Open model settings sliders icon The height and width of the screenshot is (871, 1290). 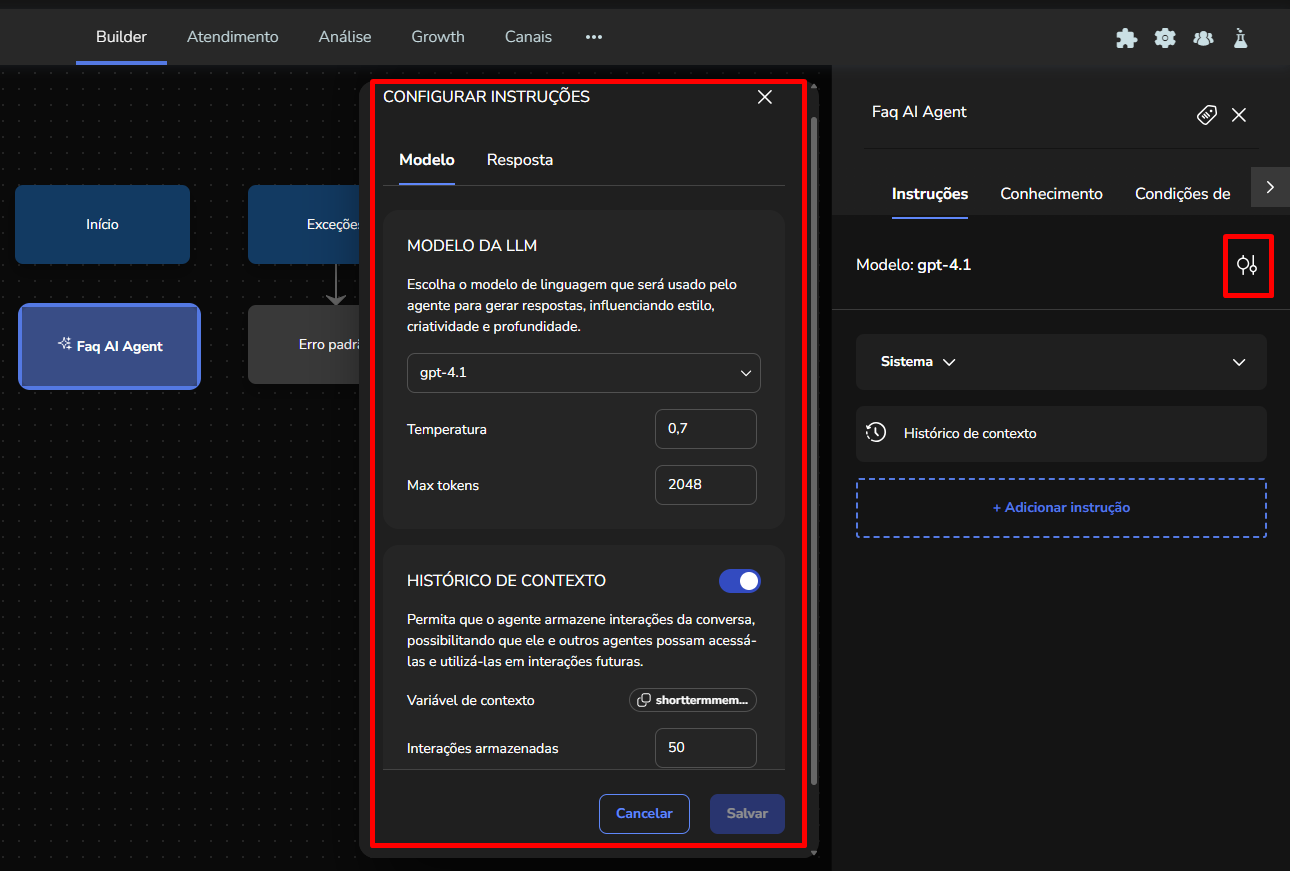1247,265
